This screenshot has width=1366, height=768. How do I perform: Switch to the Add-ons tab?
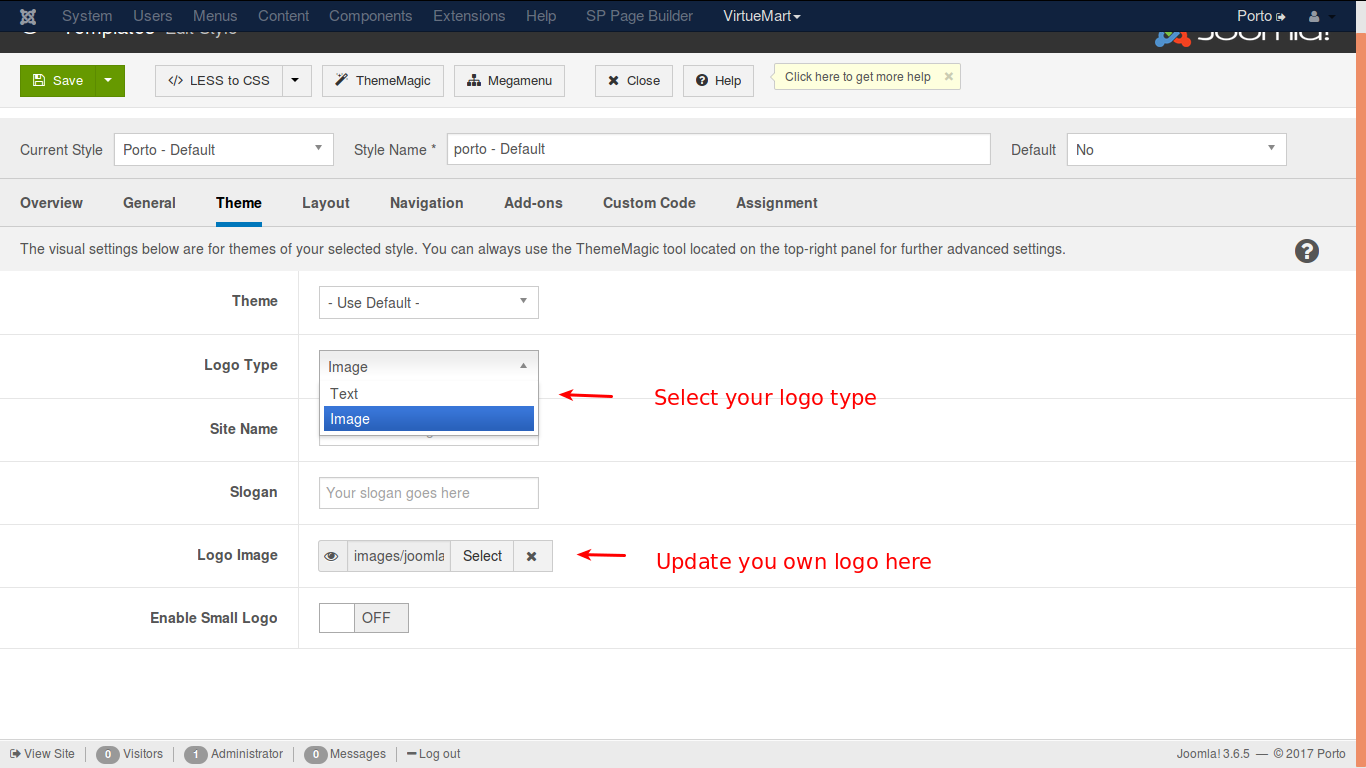point(533,203)
